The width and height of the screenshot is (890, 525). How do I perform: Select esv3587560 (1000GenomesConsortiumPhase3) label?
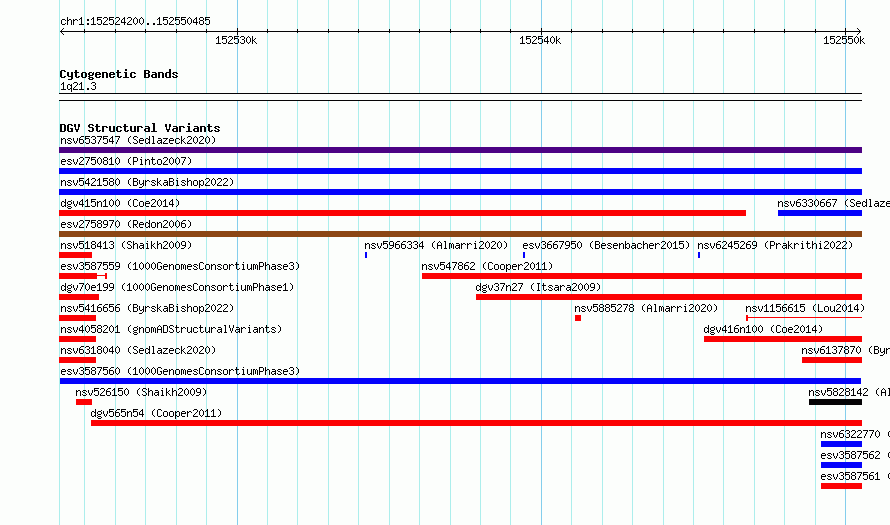click(180, 371)
